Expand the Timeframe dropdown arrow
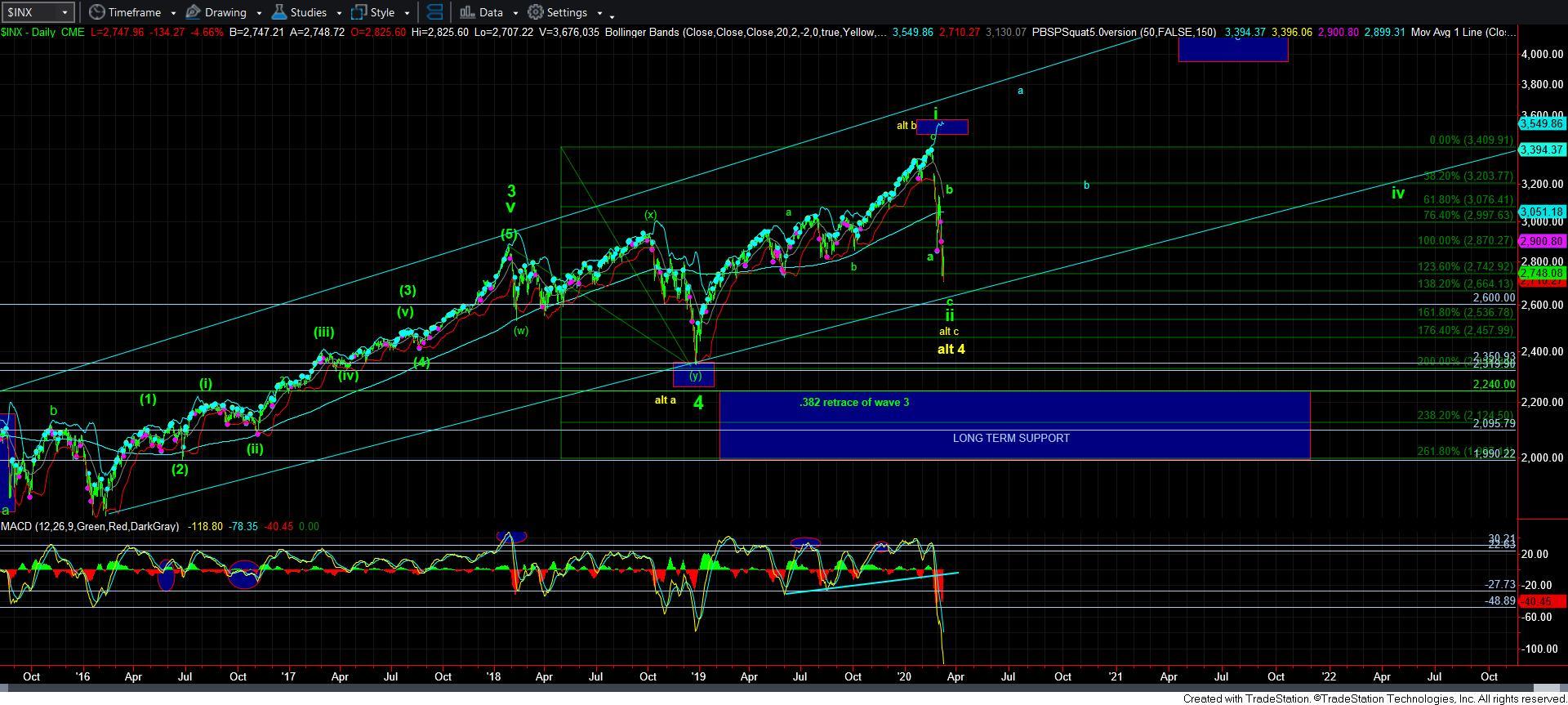The width and height of the screenshot is (1568, 705). point(172,13)
